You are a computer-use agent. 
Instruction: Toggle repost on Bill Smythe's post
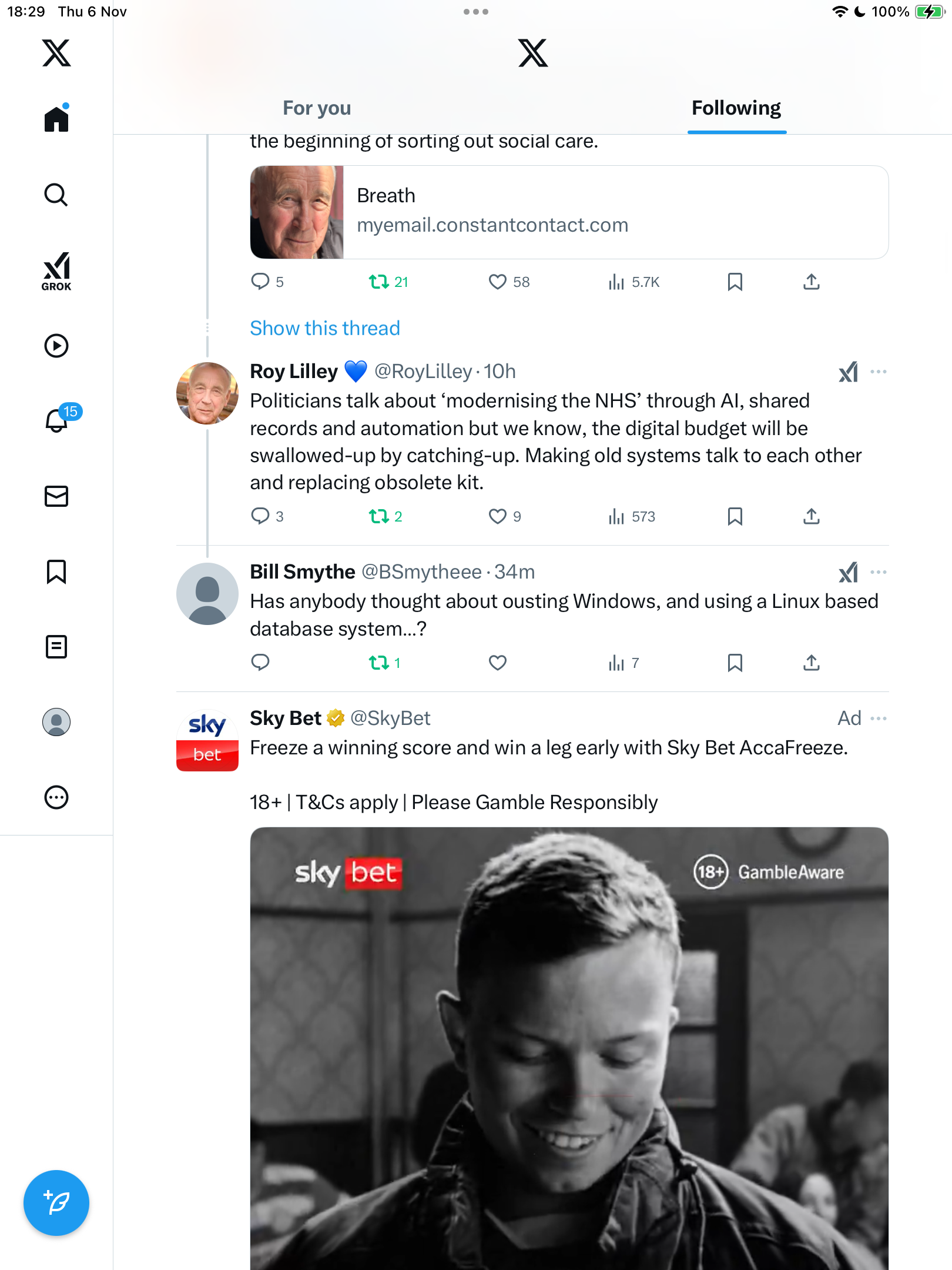(x=379, y=663)
